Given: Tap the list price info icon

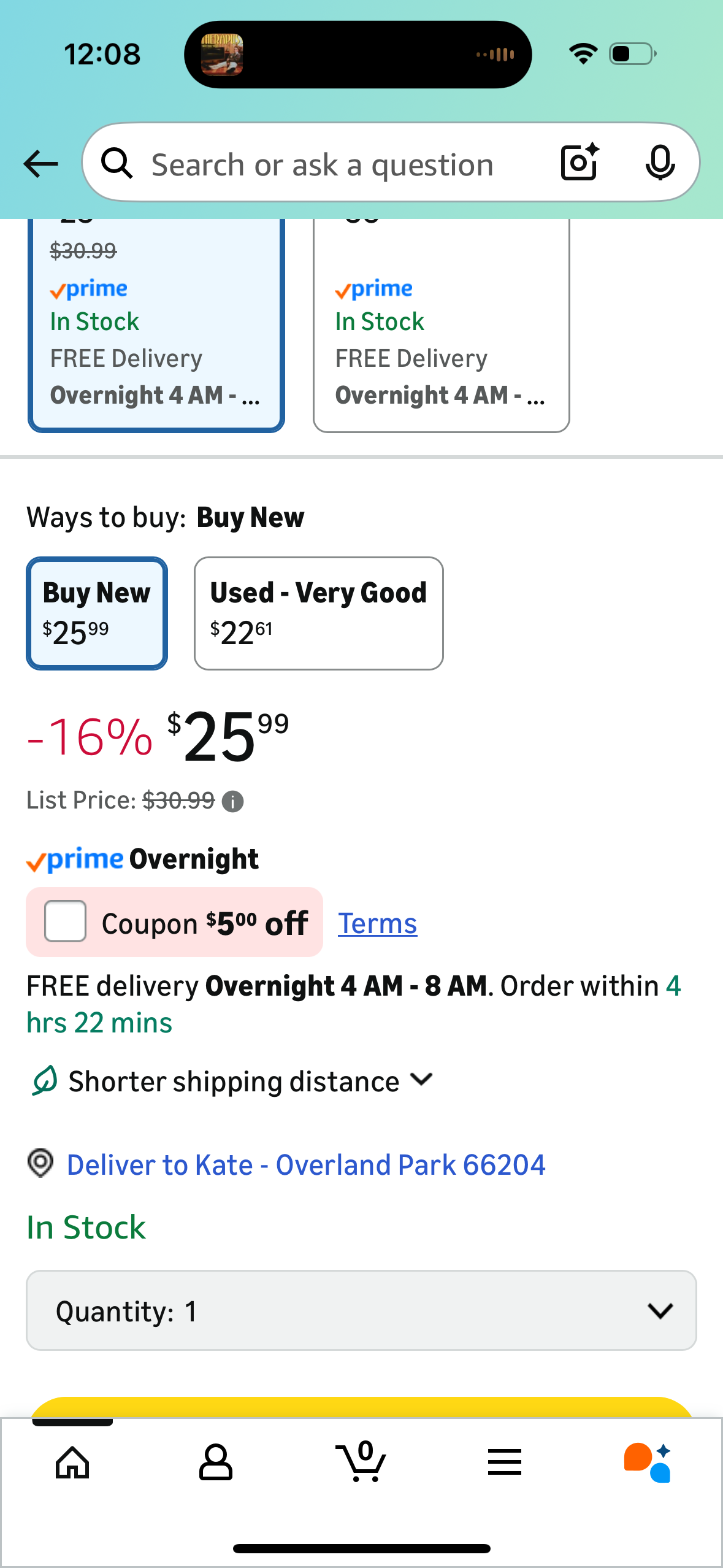Looking at the screenshot, I should pos(232,801).
